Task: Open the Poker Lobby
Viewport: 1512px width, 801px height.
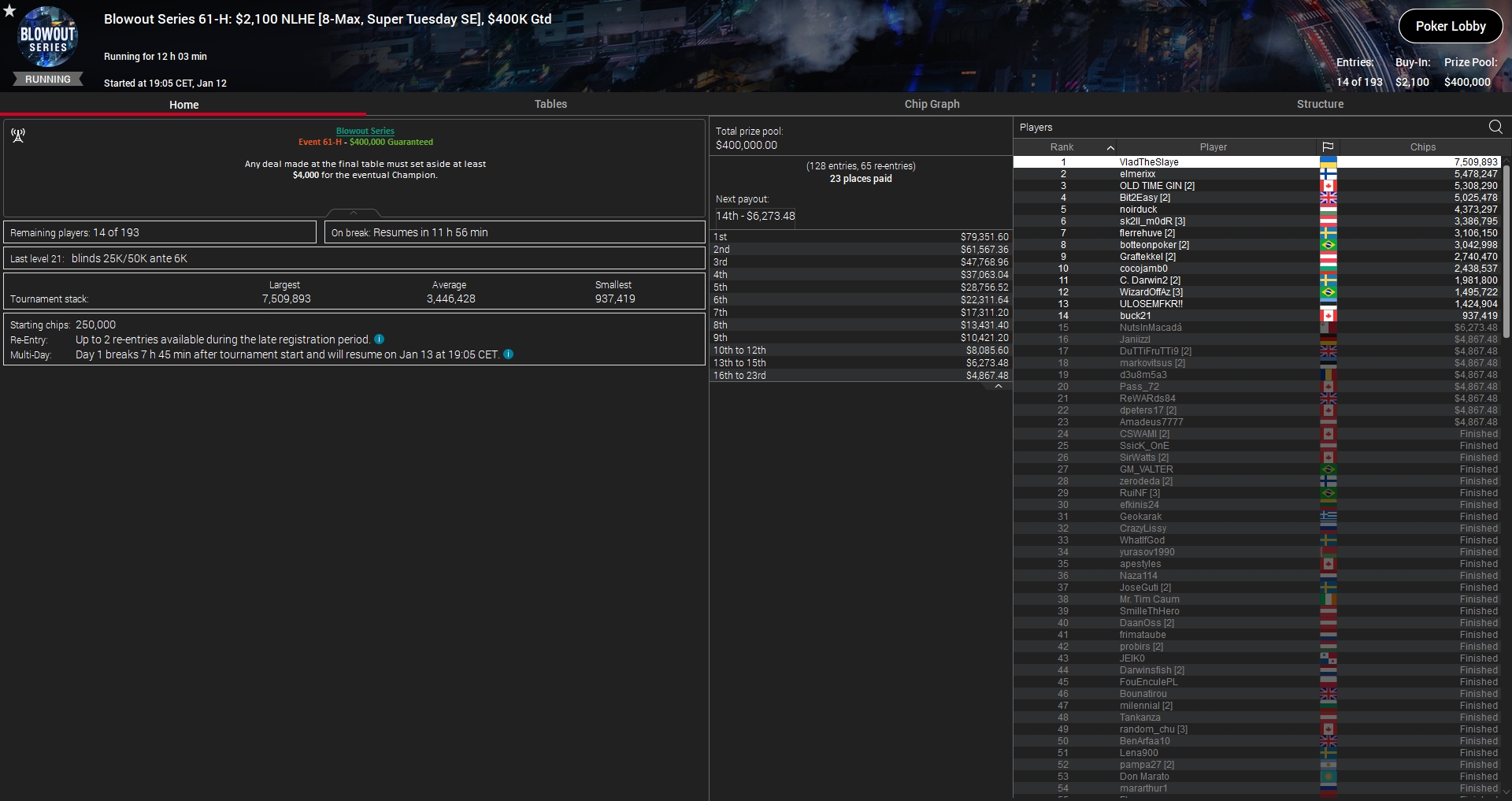Action: point(1451,26)
